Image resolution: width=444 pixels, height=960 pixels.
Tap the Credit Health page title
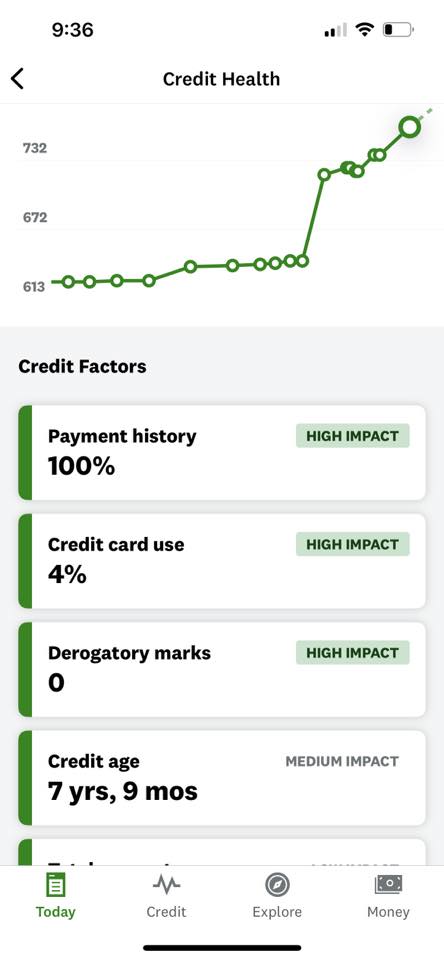click(x=221, y=79)
